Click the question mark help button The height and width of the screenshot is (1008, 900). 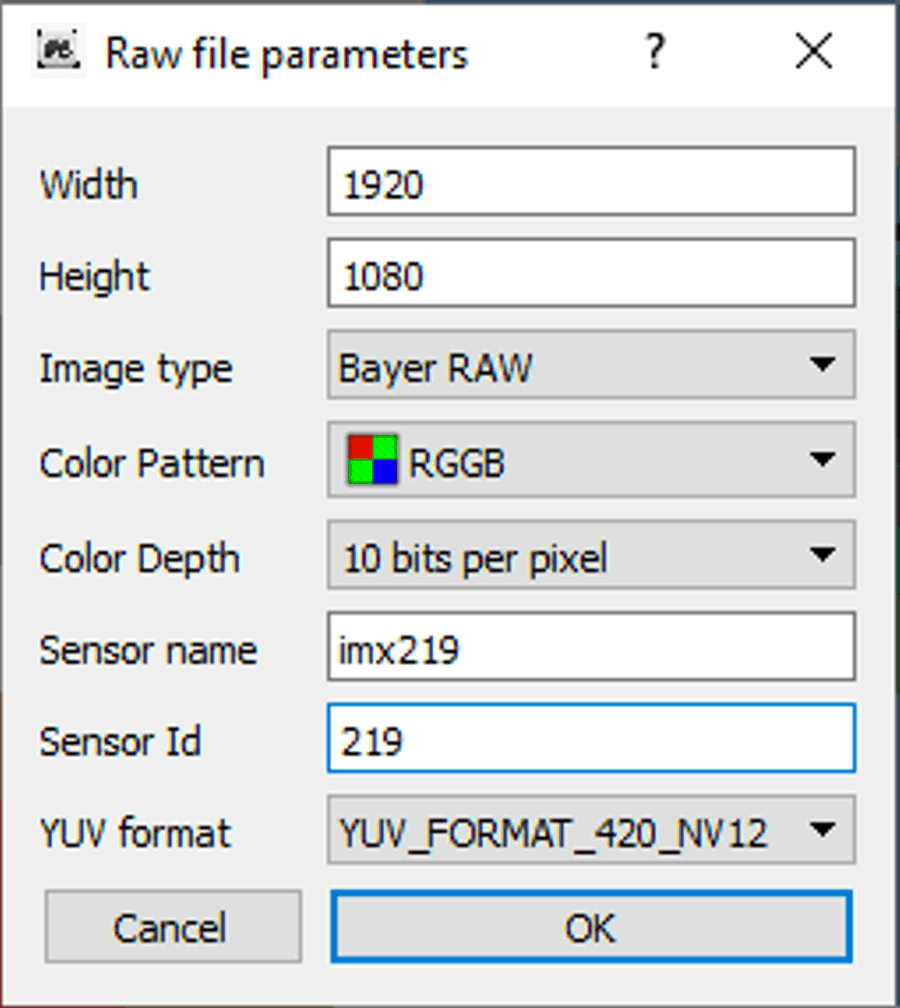click(654, 51)
